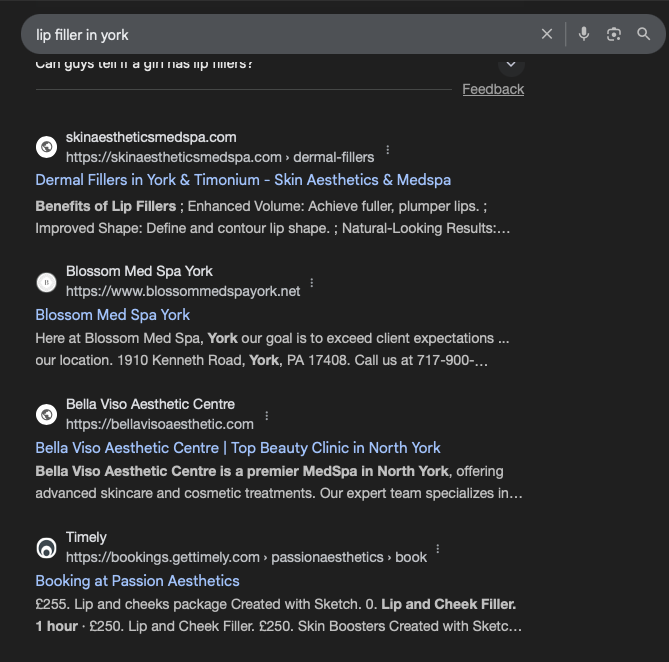Click the Feedback link
The width and height of the screenshot is (669, 662).
point(493,89)
